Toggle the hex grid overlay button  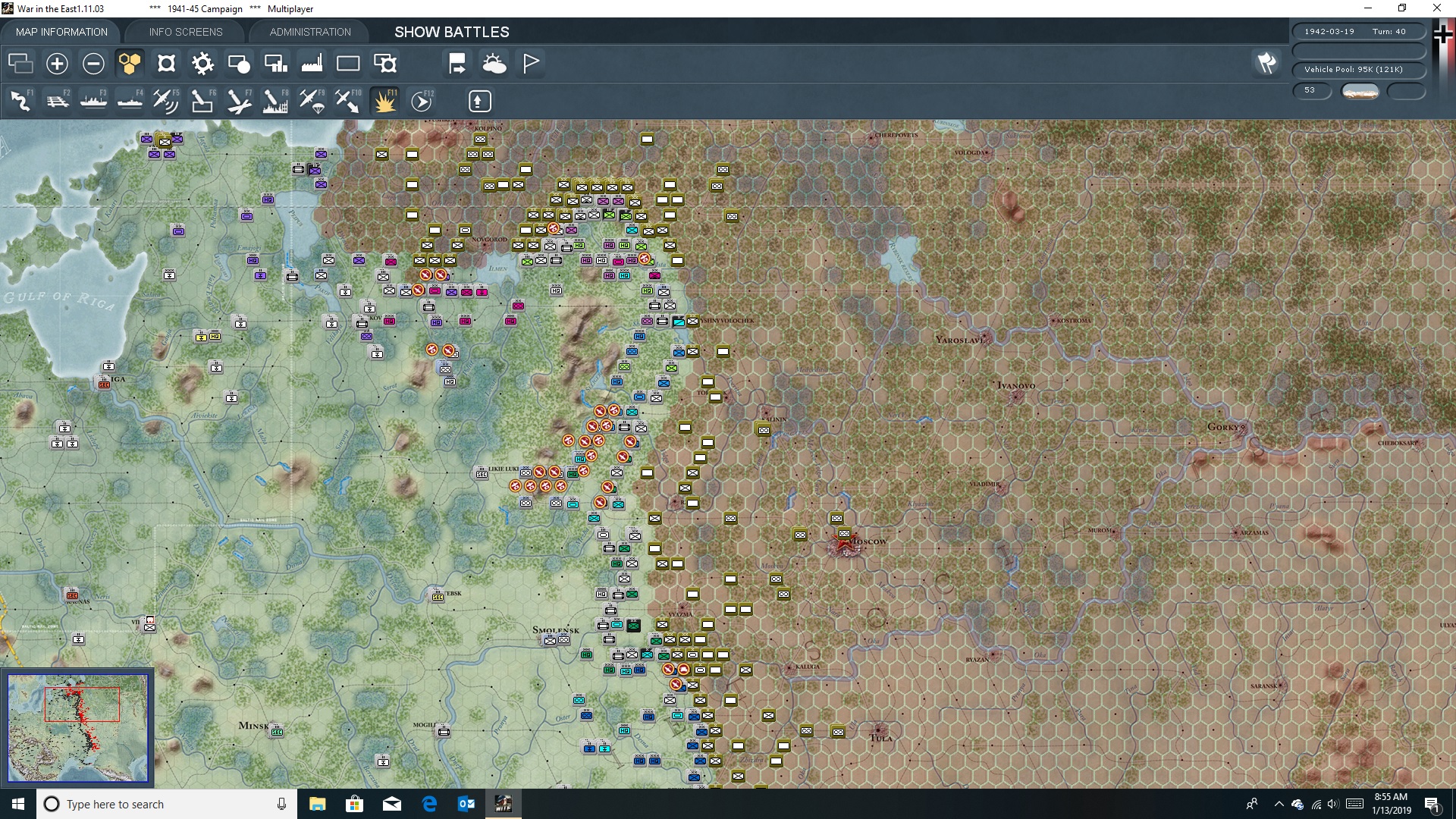tap(129, 63)
